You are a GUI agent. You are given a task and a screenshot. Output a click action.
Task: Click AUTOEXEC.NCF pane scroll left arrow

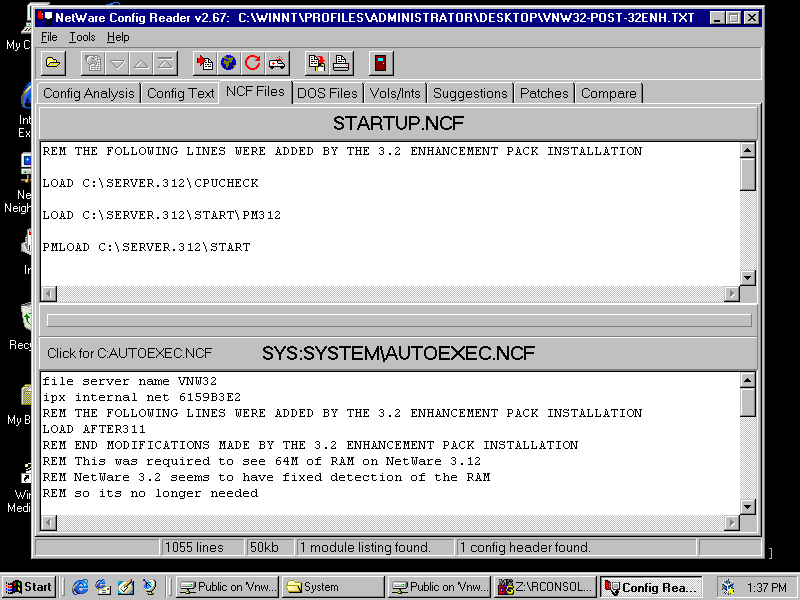click(x=49, y=522)
